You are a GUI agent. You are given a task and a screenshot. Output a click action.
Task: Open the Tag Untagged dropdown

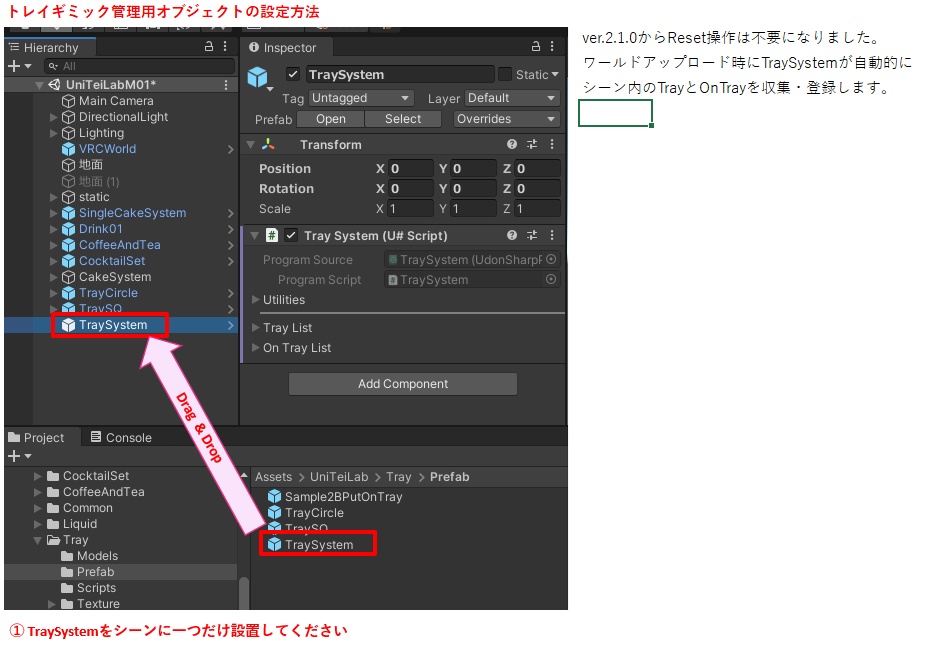(x=361, y=98)
